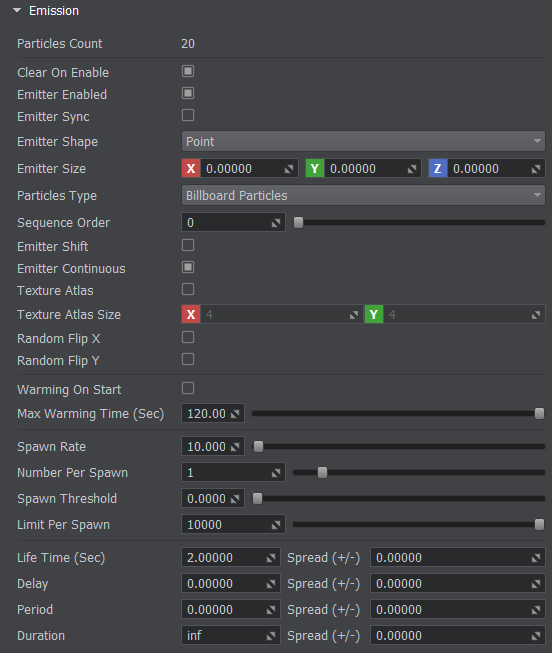Toggle the Random Flip X checkbox
552x653 pixels.
click(x=188, y=337)
